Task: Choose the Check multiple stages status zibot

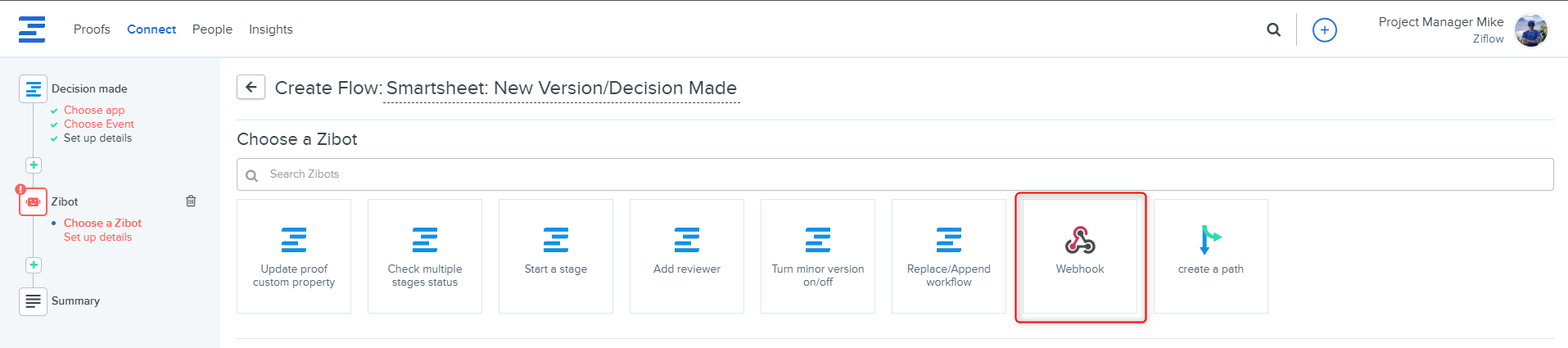Action: click(x=424, y=256)
